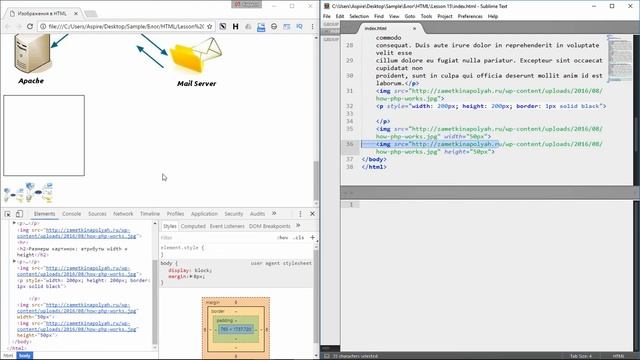Open Sublime Text View menu

[394, 16]
